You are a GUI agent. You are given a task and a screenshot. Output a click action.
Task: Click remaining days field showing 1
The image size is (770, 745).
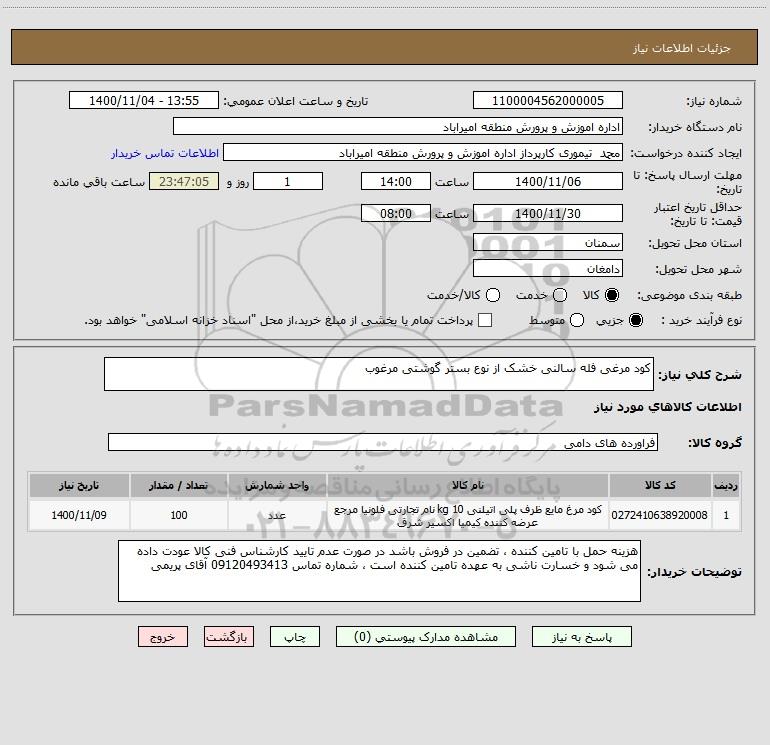pyautogui.click(x=288, y=181)
